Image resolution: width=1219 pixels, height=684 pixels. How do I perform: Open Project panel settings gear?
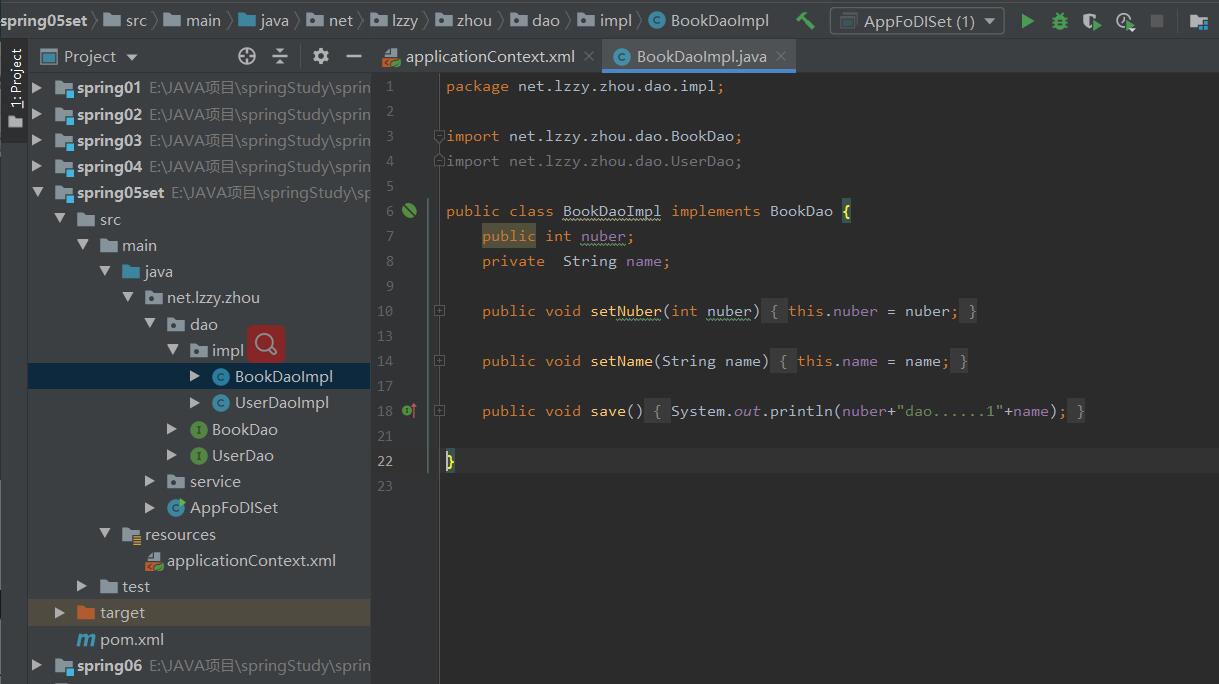coord(320,56)
